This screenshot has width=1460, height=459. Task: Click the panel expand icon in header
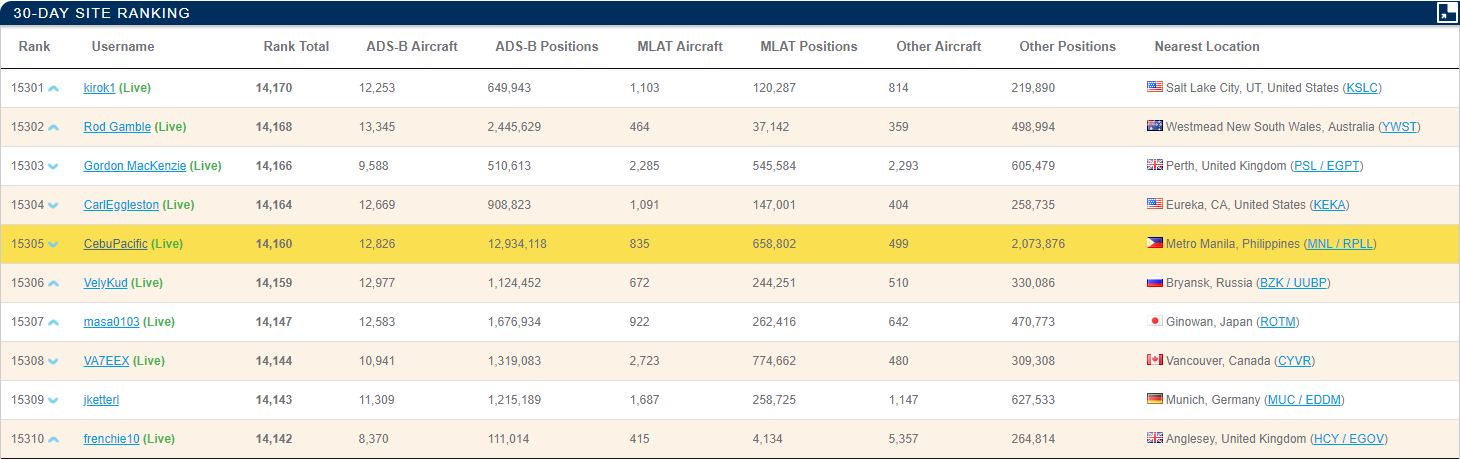[x=1446, y=13]
